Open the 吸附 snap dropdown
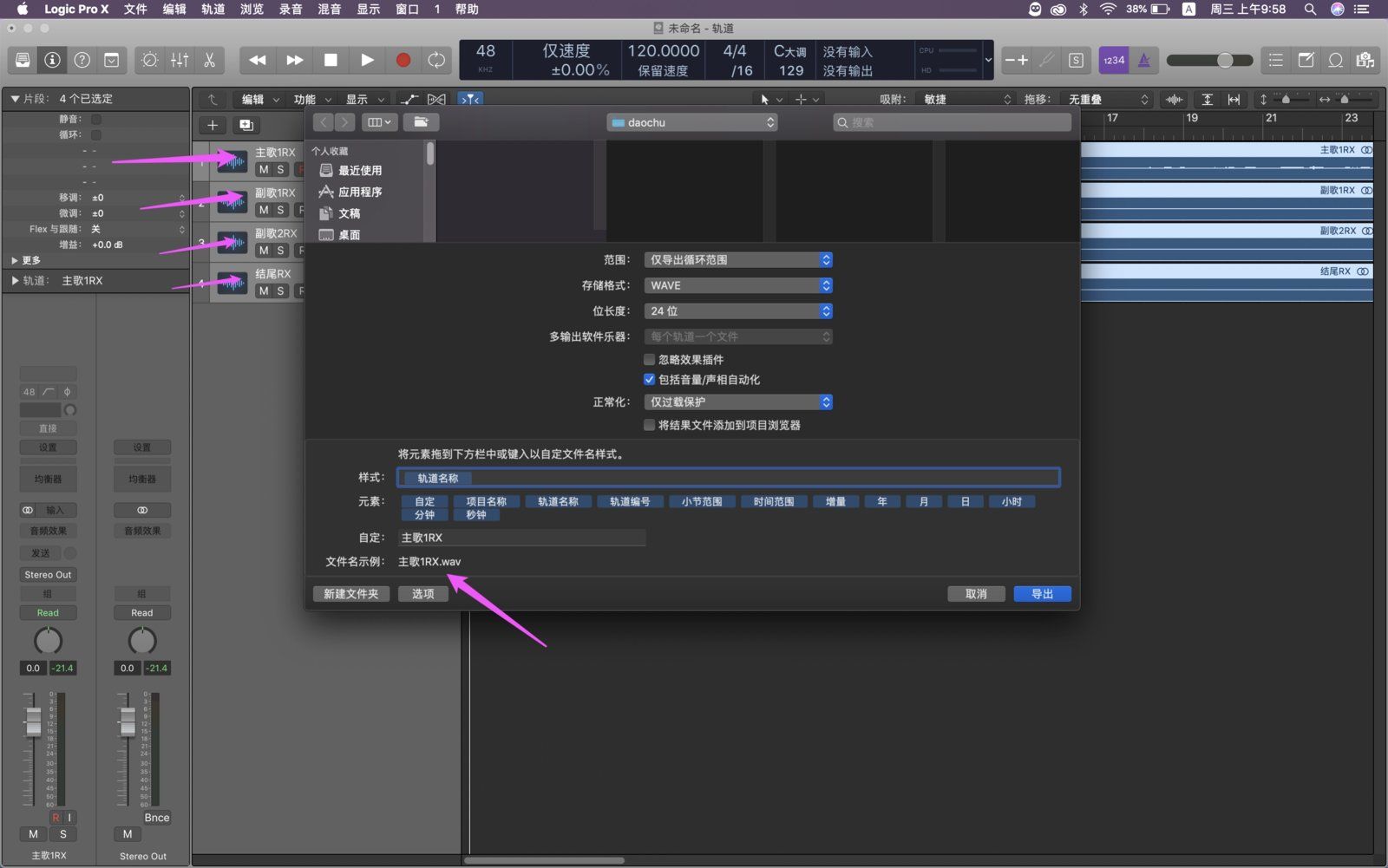Image resolution: width=1388 pixels, height=868 pixels. point(966,100)
